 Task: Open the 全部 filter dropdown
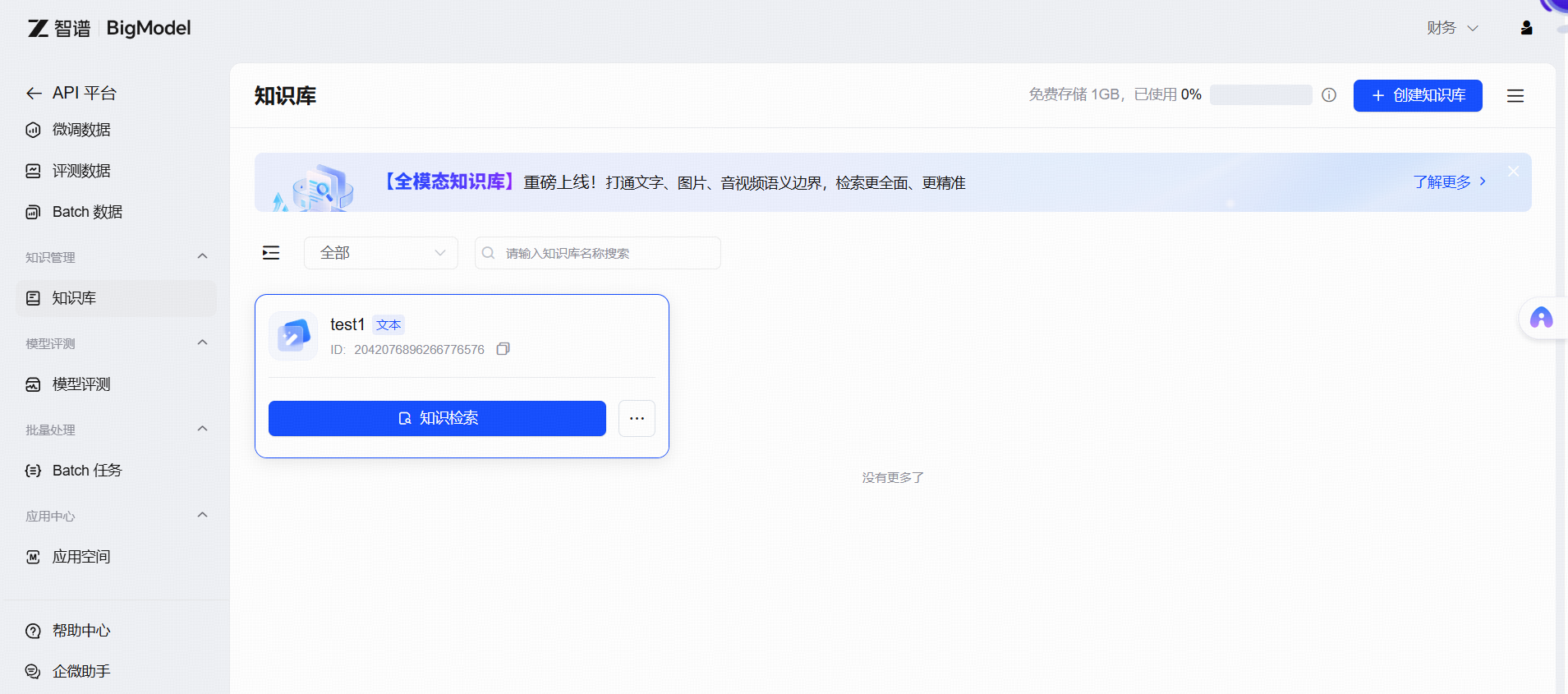pyautogui.click(x=381, y=253)
